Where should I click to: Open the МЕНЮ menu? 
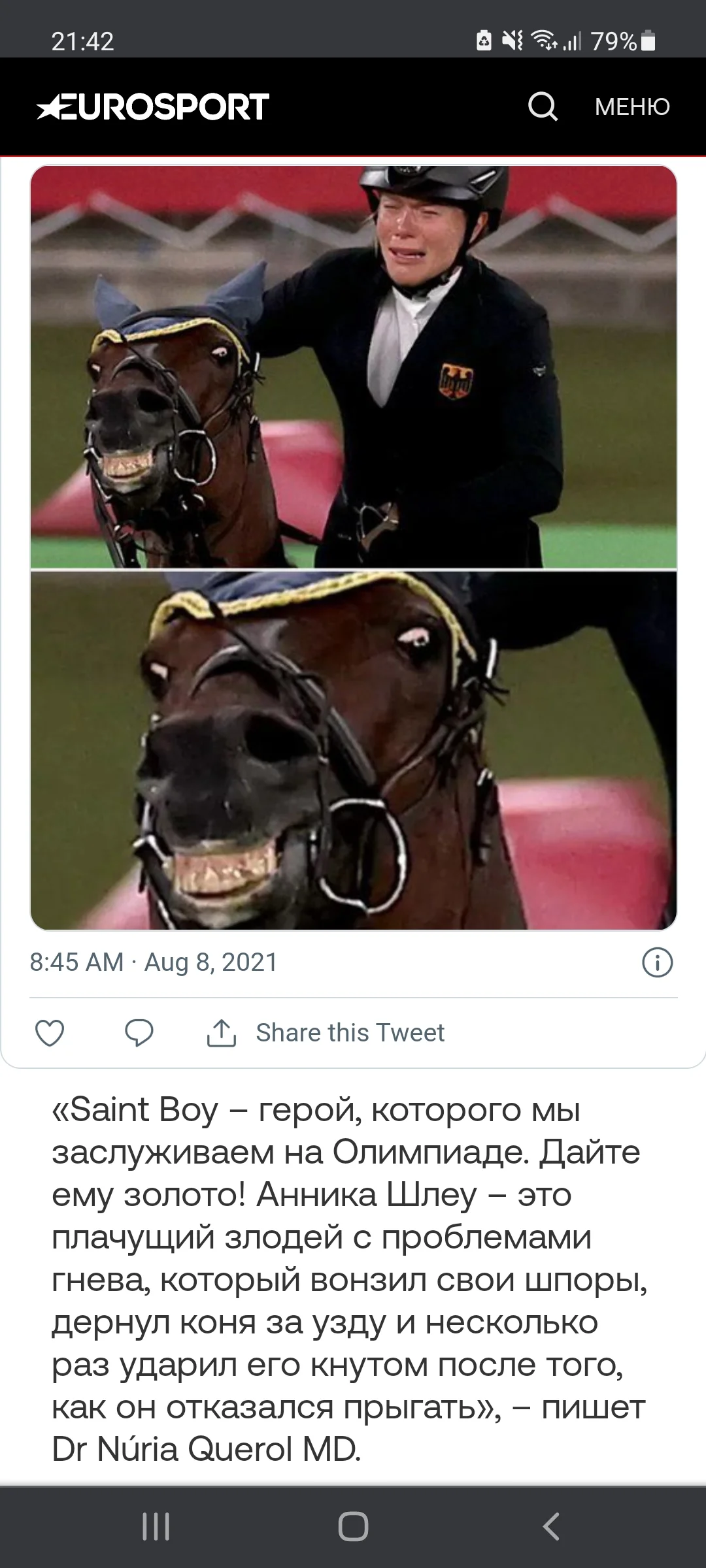[x=632, y=106]
